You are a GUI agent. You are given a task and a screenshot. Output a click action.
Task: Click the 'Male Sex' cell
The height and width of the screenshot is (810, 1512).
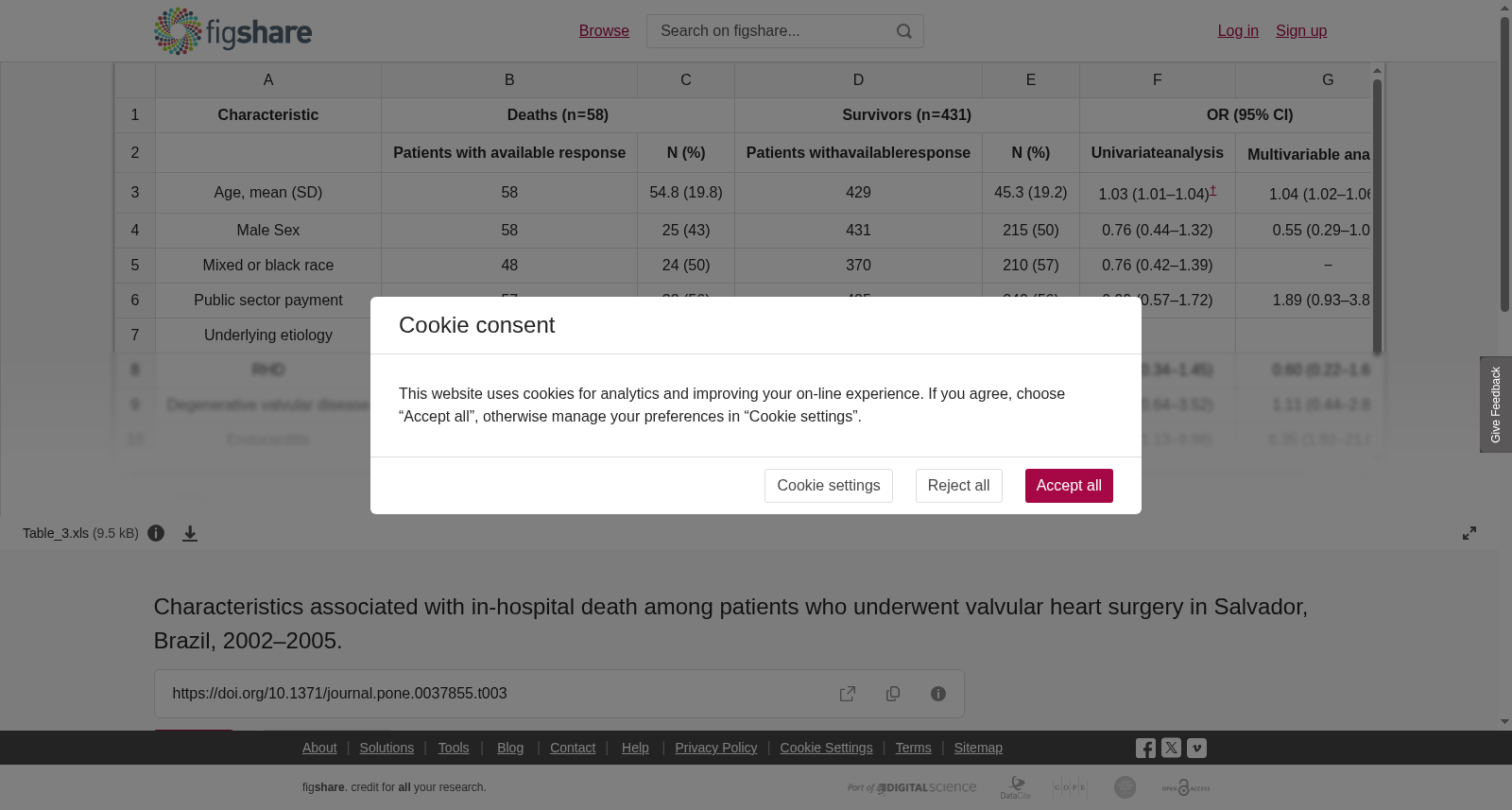click(x=268, y=231)
